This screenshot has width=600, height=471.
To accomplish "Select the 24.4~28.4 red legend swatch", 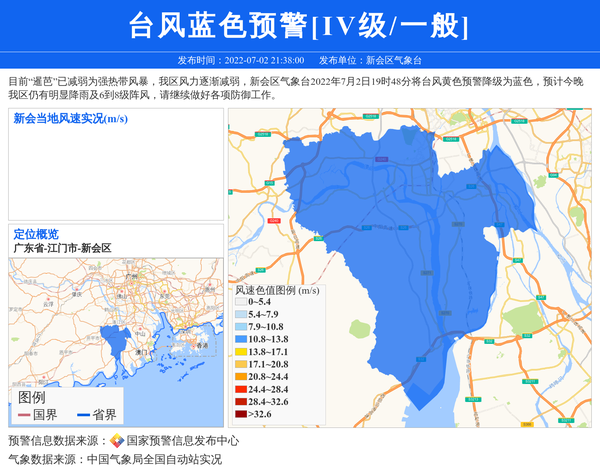I will coord(240,389).
